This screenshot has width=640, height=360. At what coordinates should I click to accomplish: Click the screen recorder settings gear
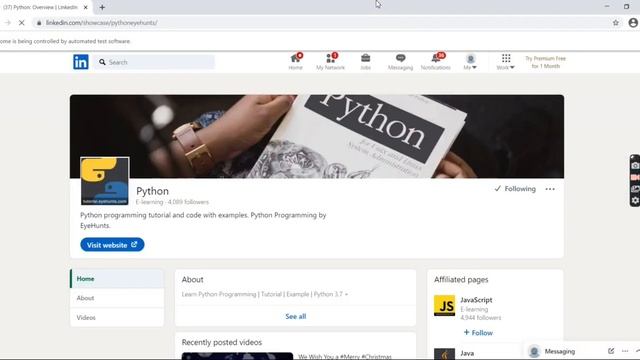(x=635, y=200)
